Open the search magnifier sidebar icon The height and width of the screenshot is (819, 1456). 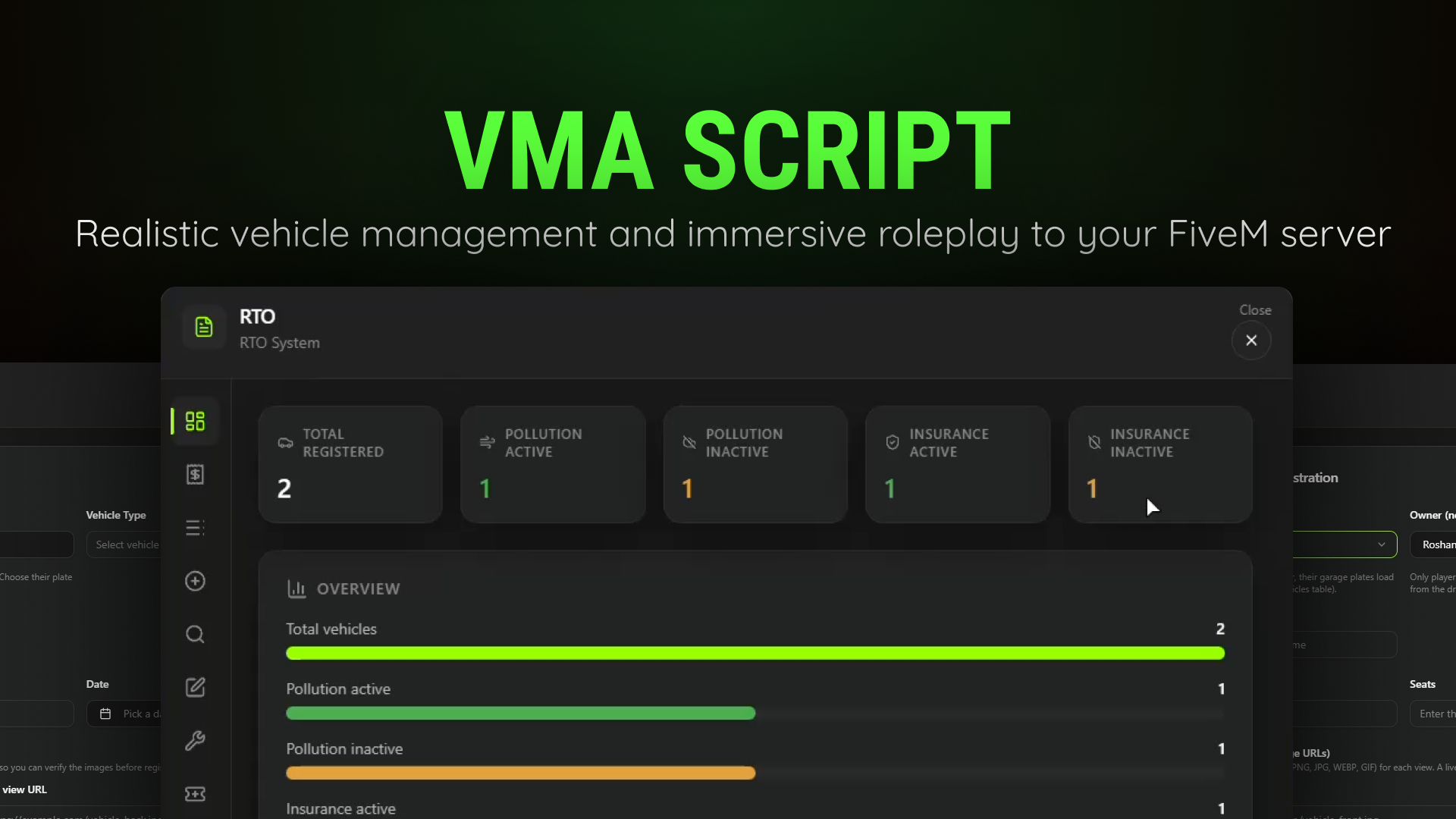(195, 634)
